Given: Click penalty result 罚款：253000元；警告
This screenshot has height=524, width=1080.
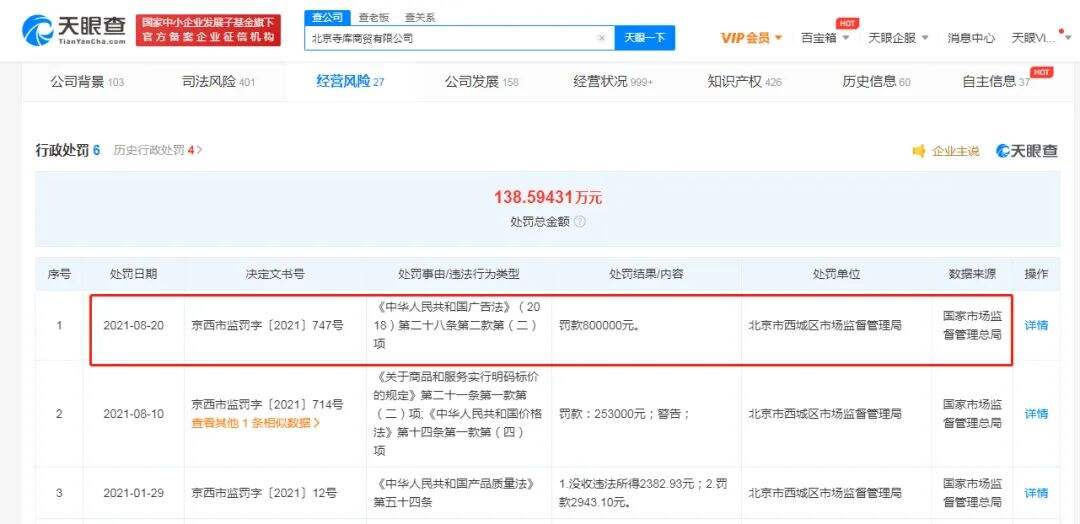Looking at the screenshot, I should 624,414.
